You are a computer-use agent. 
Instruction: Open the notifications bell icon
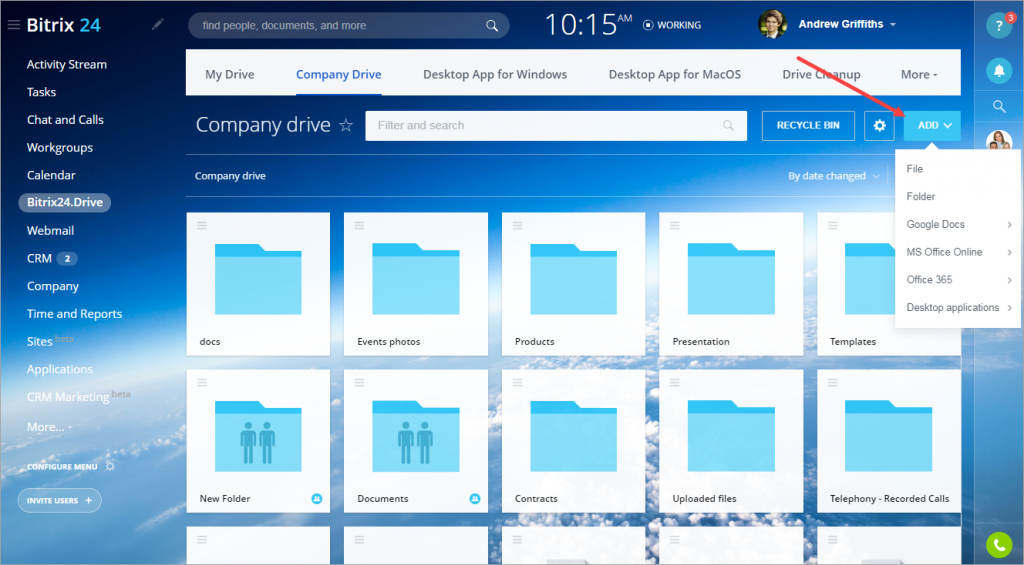click(999, 71)
